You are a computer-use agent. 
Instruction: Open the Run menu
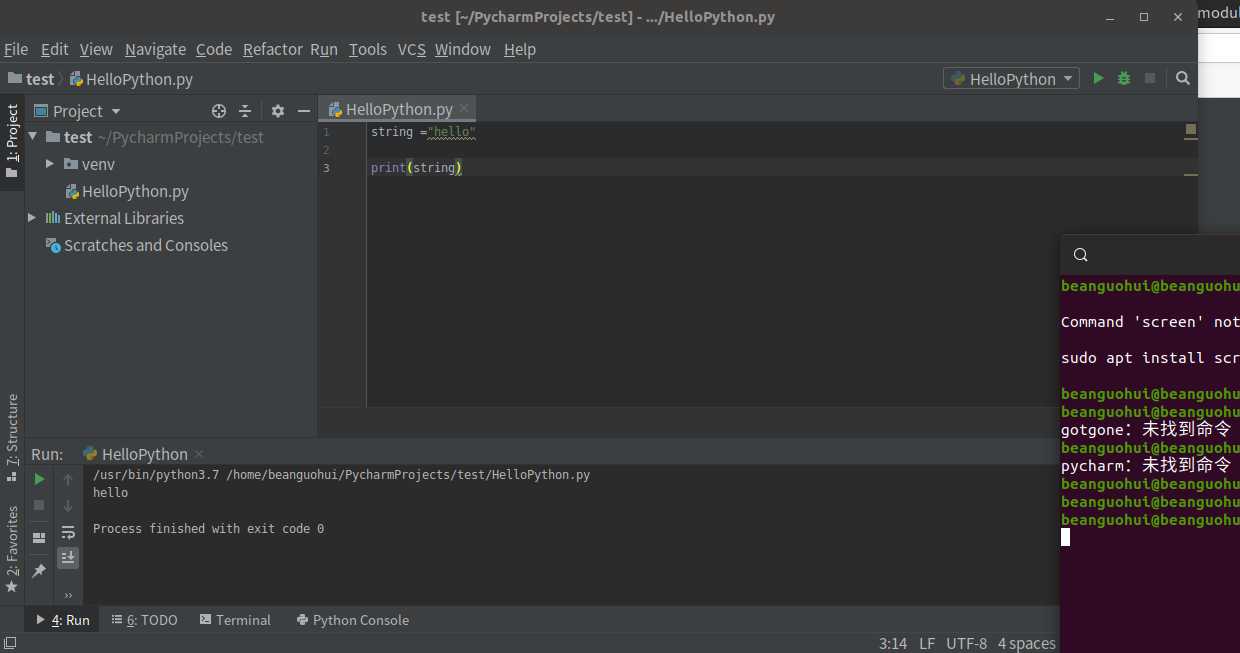(x=324, y=49)
